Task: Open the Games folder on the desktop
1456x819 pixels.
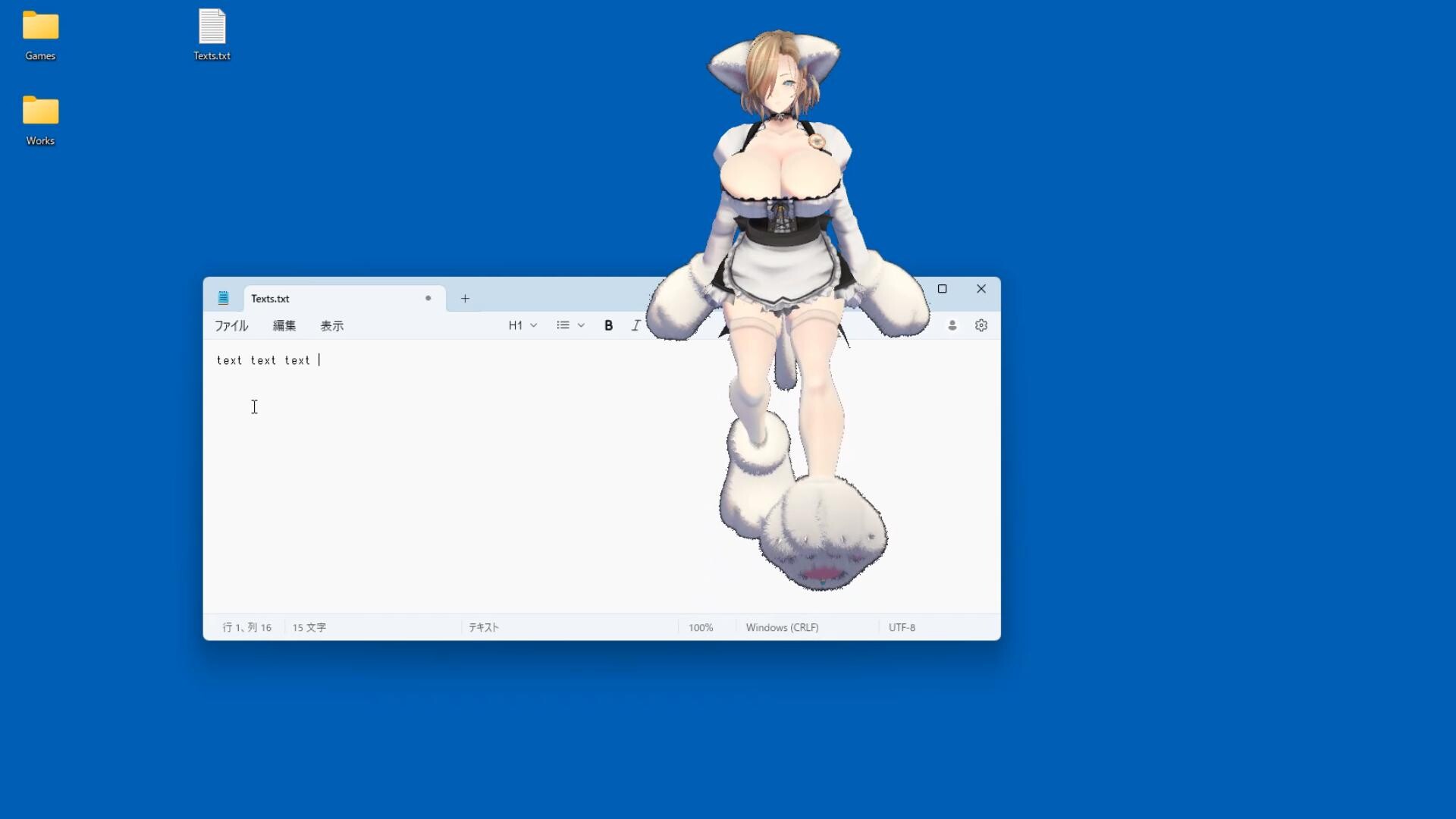Action: [x=39, y=30]
